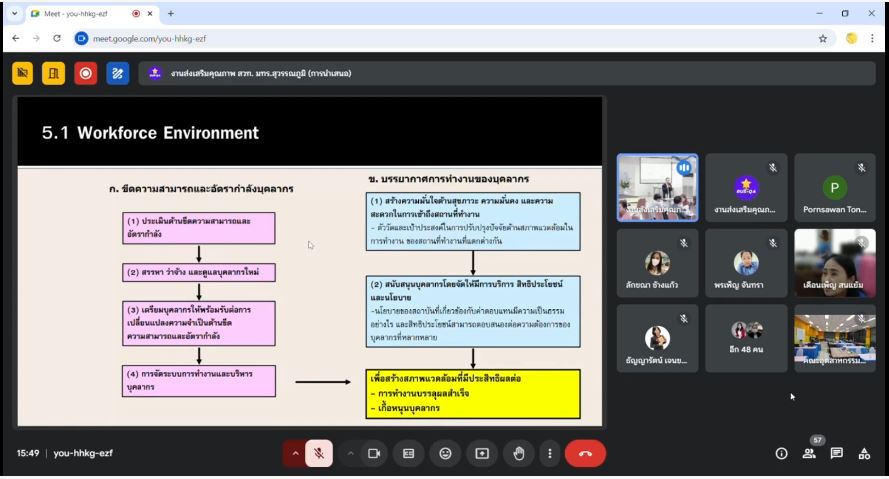Expand audio settings arrow beside microphone
Screen dimensions: 889x479
[x=295, y=453]
